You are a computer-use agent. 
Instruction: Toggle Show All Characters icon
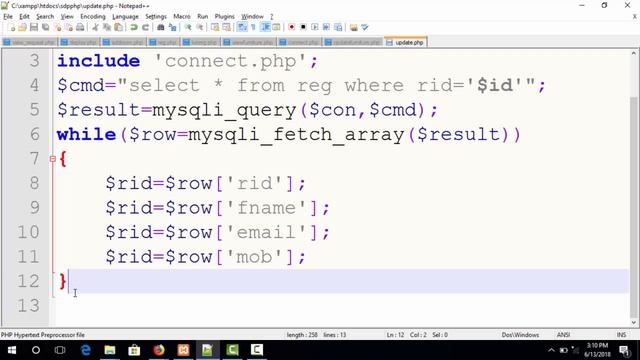pyautogui.click(x=253, y=27)
